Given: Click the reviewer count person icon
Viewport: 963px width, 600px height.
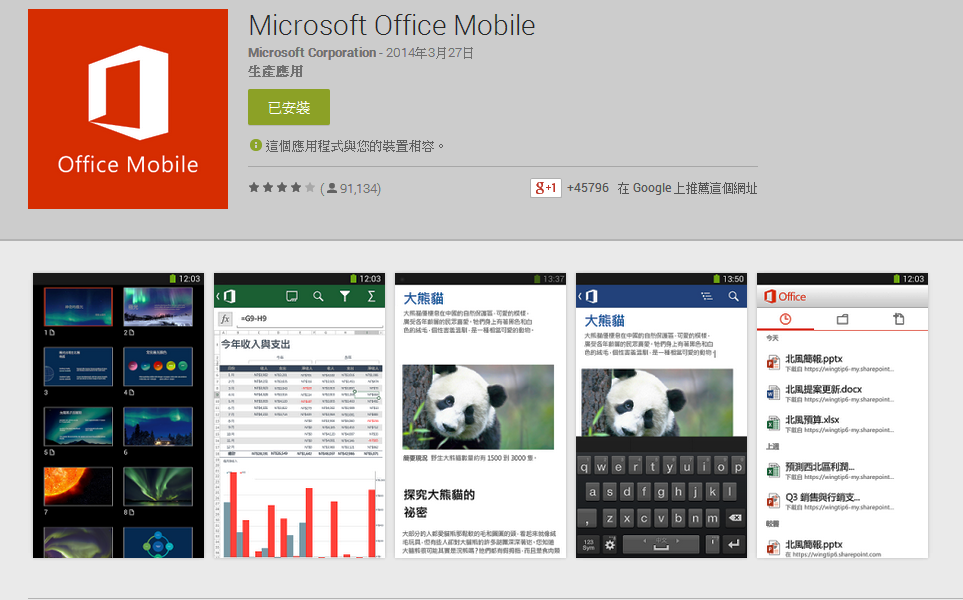Looking at the screenshot, I should coord(332,188).
